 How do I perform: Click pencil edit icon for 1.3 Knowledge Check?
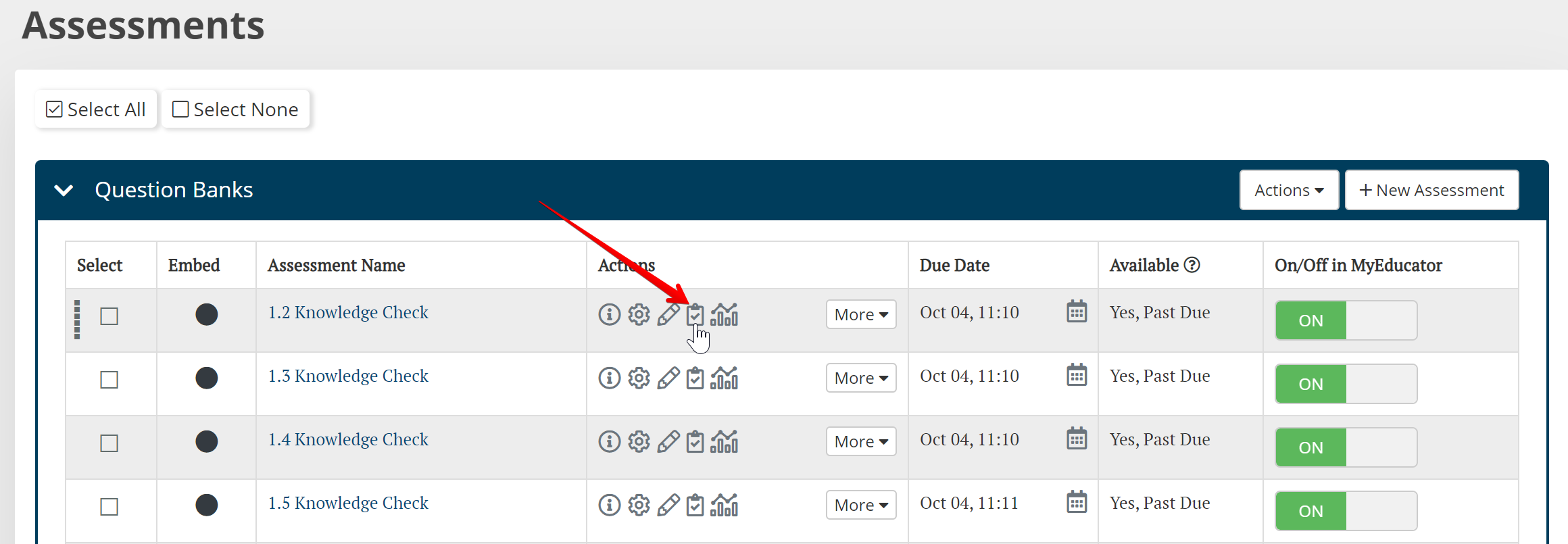point(668,378)
